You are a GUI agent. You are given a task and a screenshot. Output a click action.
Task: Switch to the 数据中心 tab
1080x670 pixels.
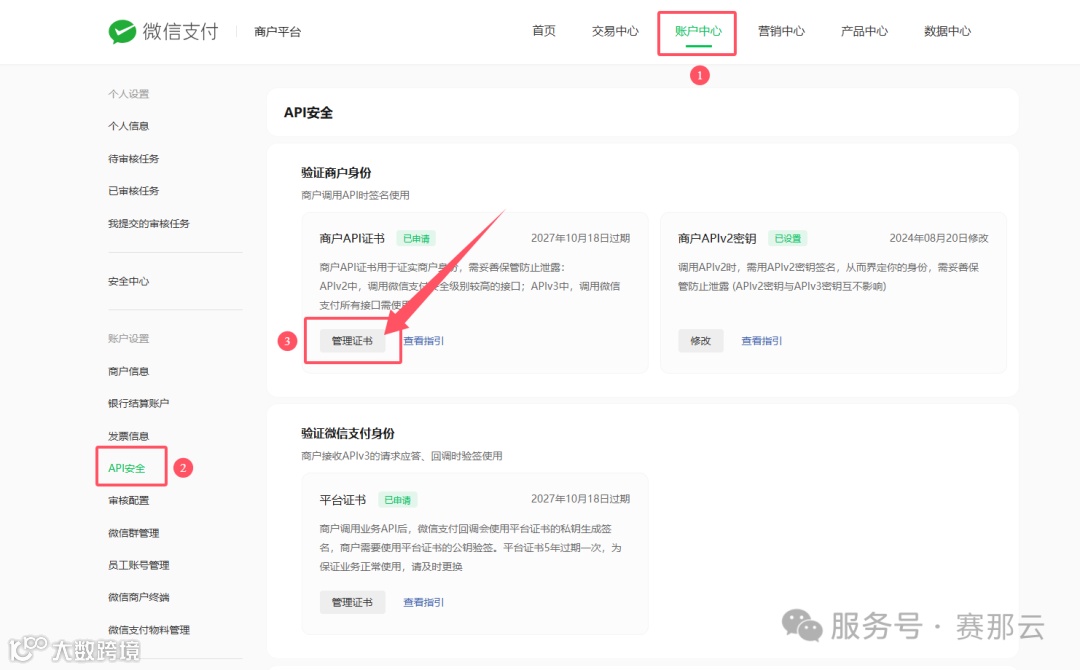click(947, 31)
